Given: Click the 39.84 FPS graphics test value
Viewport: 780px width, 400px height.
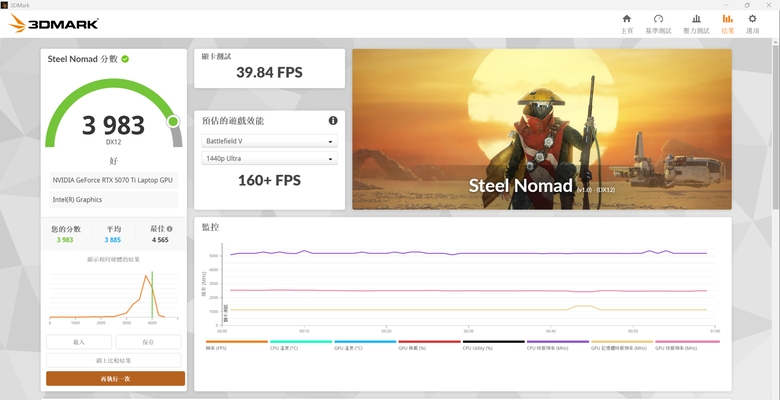Looking at the screenshot, I should click(269, 73).
